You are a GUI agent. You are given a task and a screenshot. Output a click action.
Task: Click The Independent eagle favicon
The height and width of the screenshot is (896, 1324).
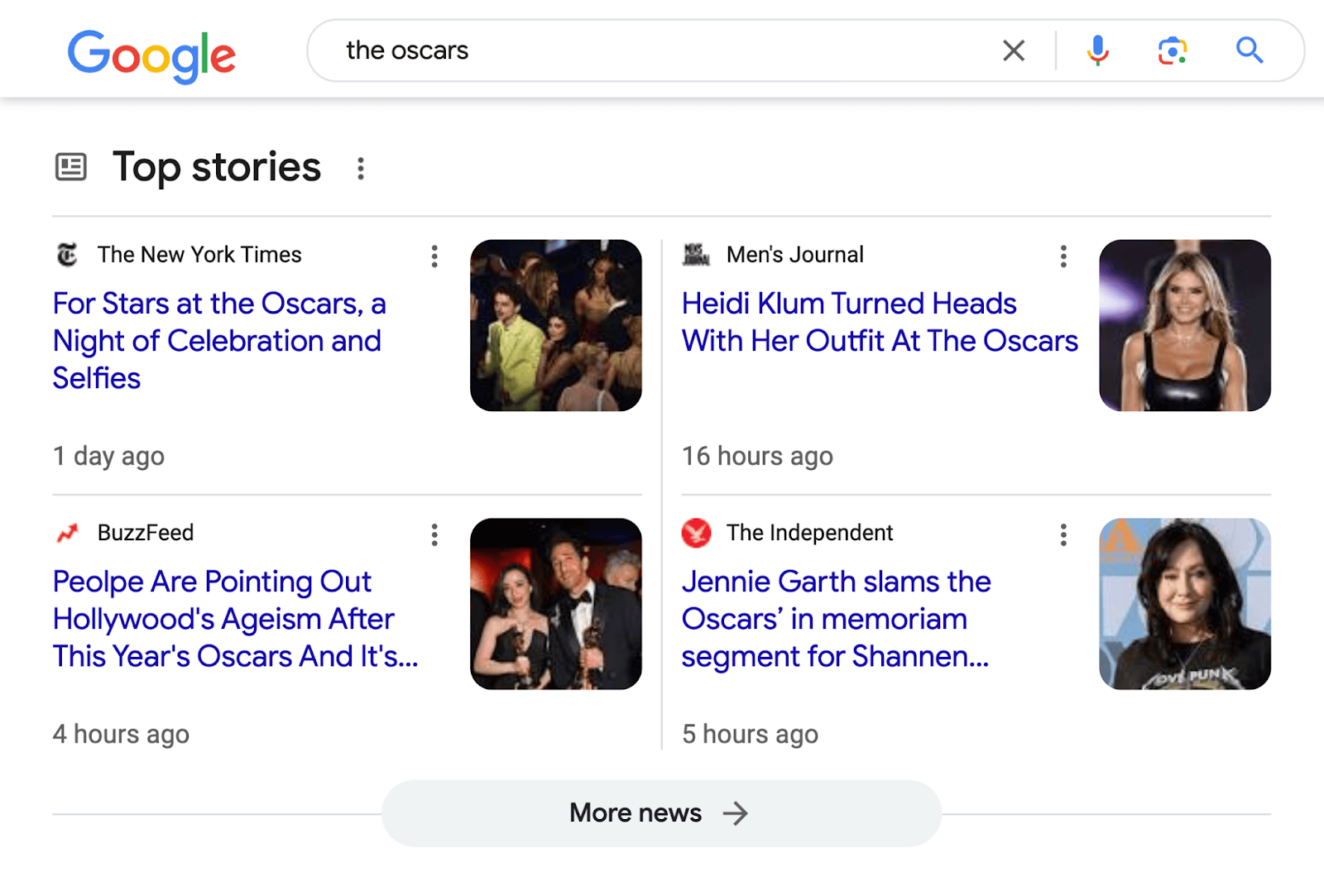698,533
